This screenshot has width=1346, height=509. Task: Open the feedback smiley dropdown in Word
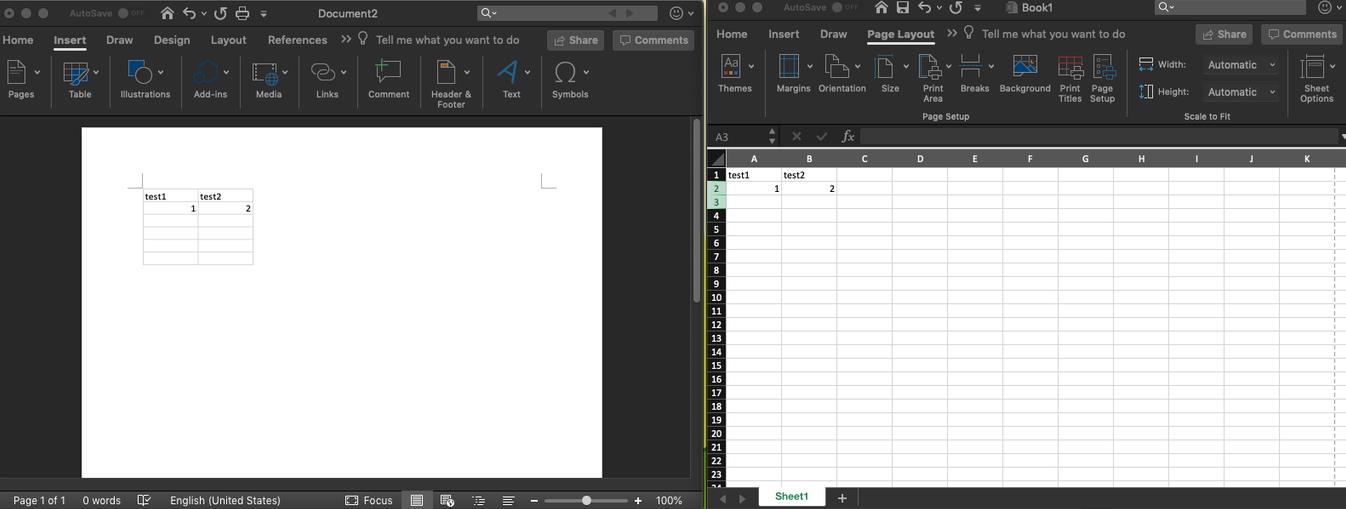pos(682,13)
